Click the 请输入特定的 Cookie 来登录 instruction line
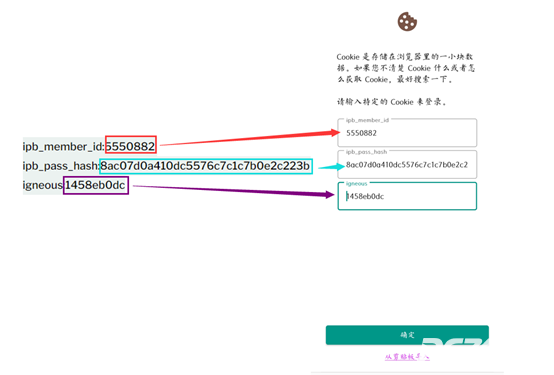Image resolution: width=554 pixels, height=375 pixels. [391, 102]
